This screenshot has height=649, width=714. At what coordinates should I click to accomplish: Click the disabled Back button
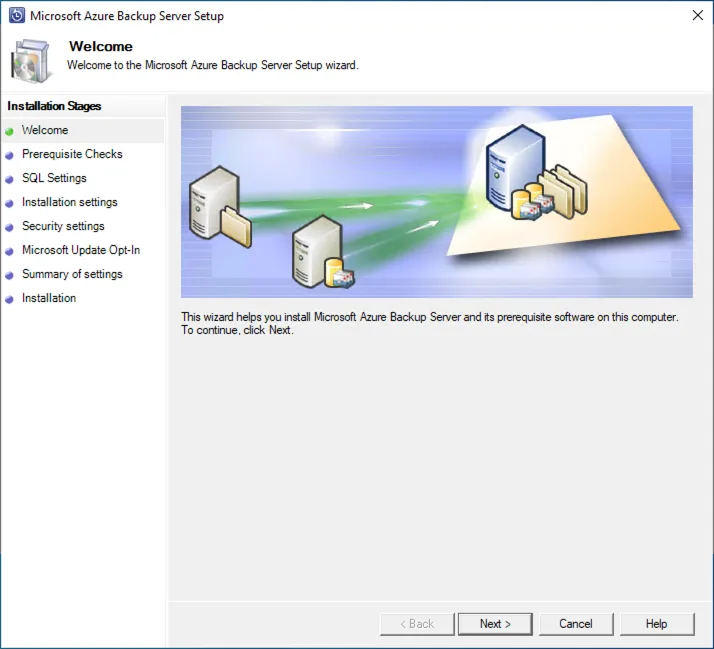click(x=417, y=624)
